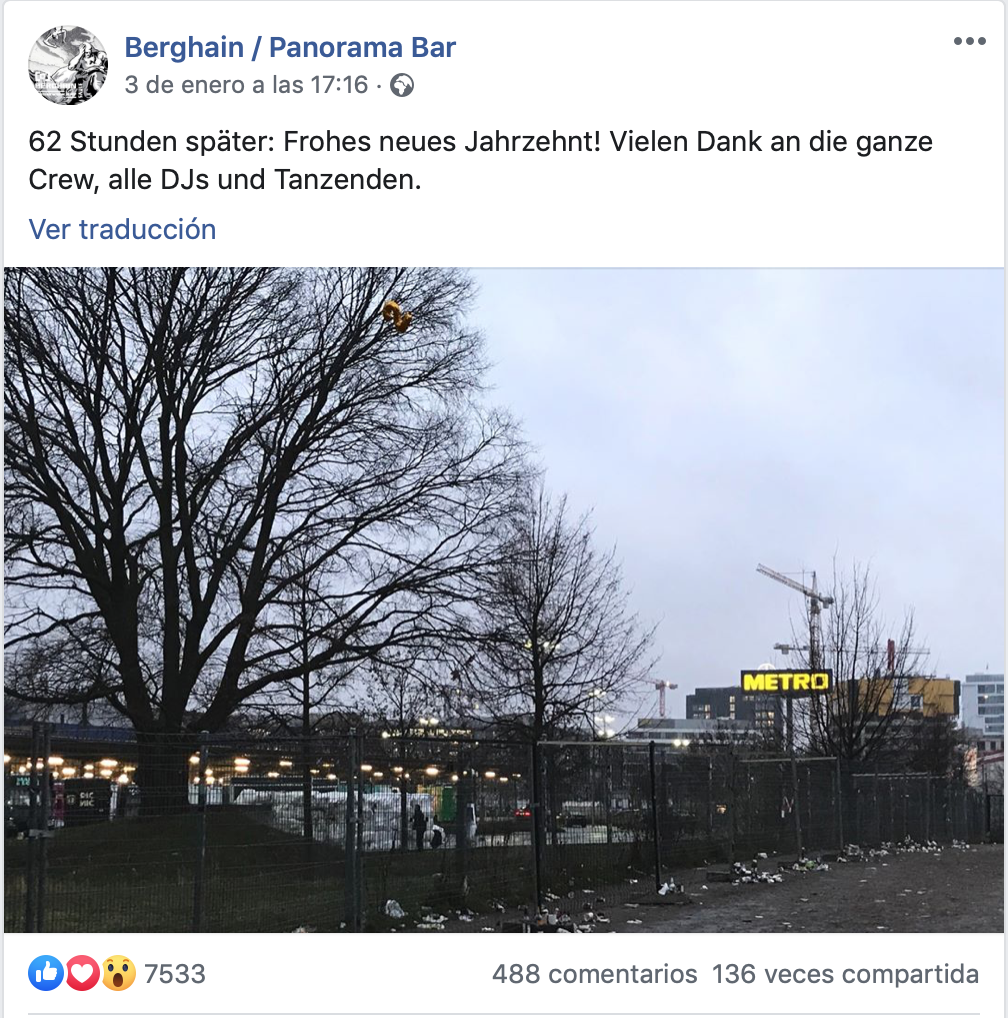The width and height of the screenshot is (1008, 1018).
Task: Click Ver traducción to translate post
Action: coord(122,229)
